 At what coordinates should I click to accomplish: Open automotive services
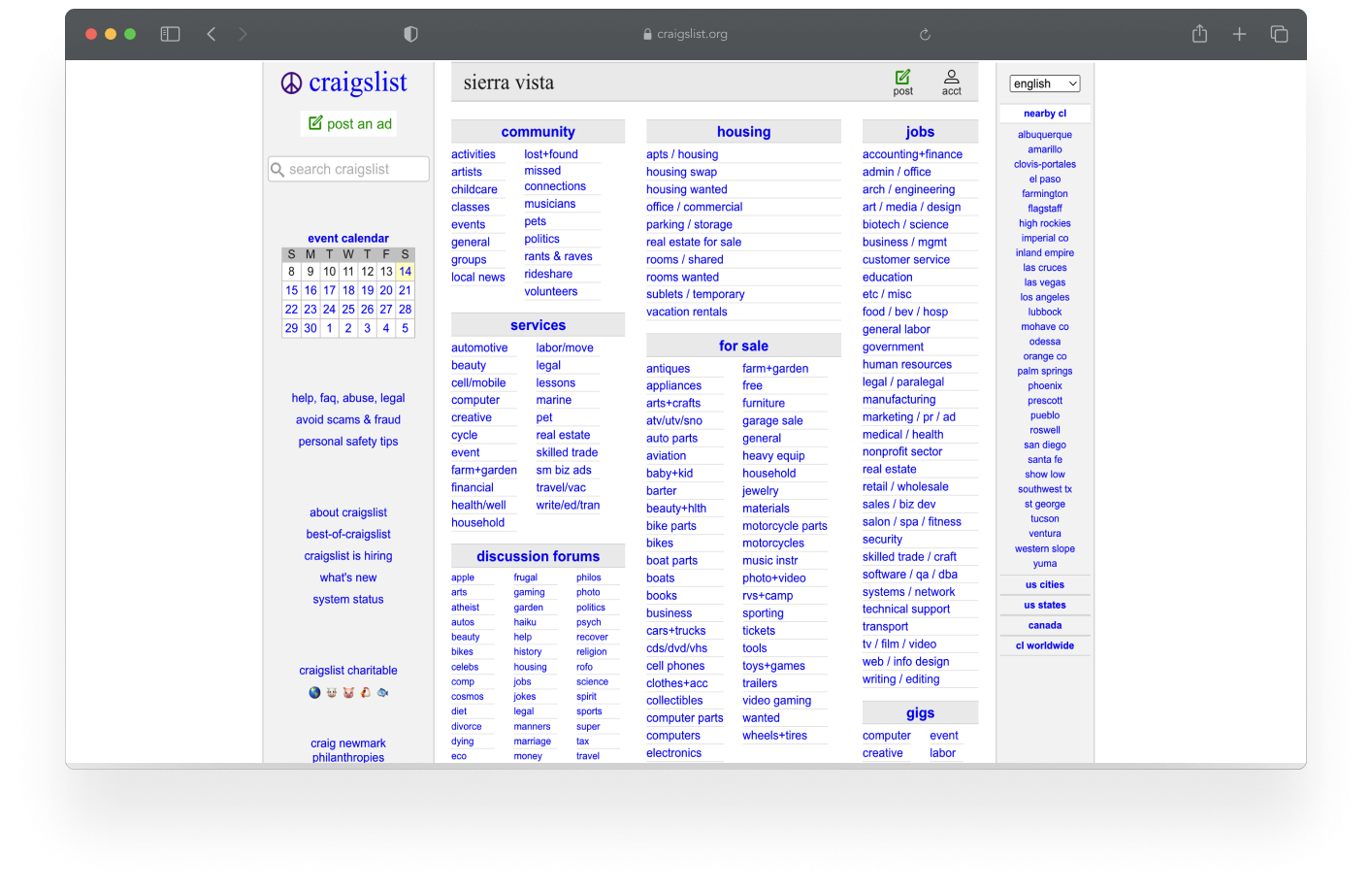(x=479, y=347)
